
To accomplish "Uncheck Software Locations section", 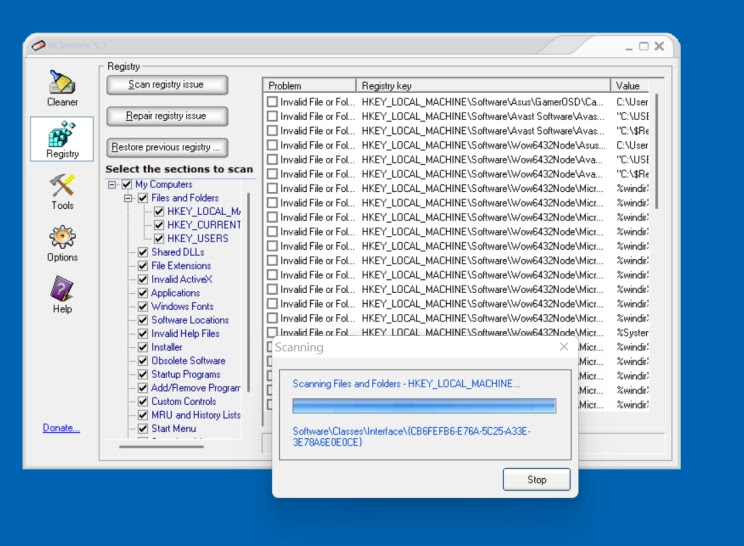I will 143,320.
